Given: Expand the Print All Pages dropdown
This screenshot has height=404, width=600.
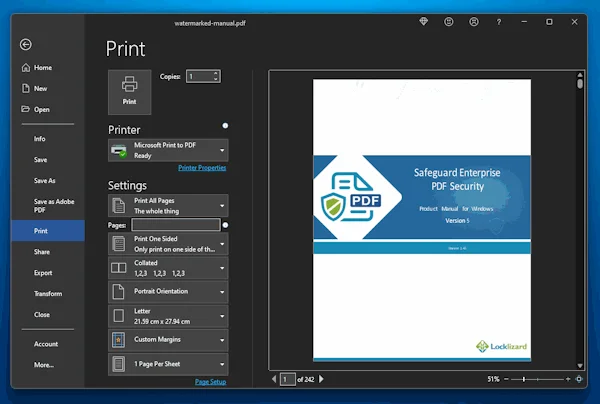Looking at the screenshot, I should click(168, 206).
